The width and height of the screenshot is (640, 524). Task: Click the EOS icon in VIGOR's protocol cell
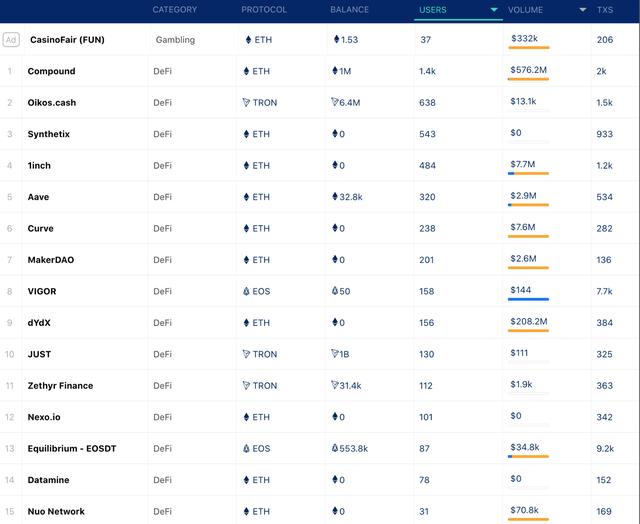[246, 291]
